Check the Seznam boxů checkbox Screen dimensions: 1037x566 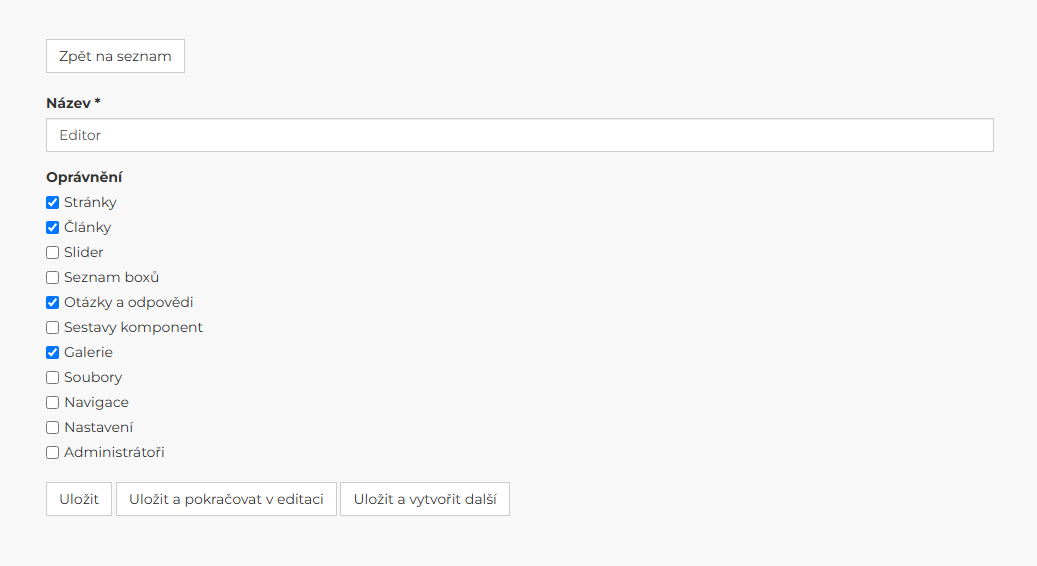point(52,278)
